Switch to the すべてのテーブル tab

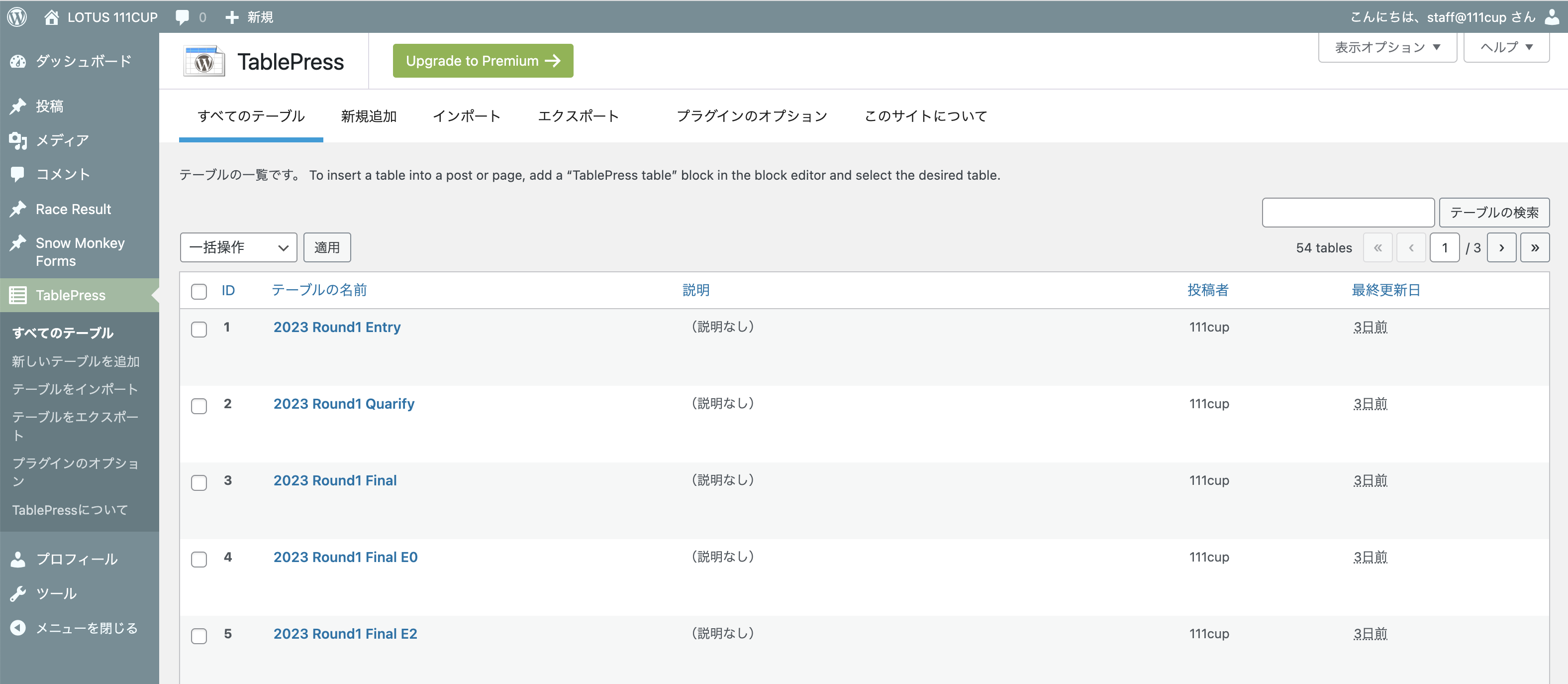click(251, 115)
